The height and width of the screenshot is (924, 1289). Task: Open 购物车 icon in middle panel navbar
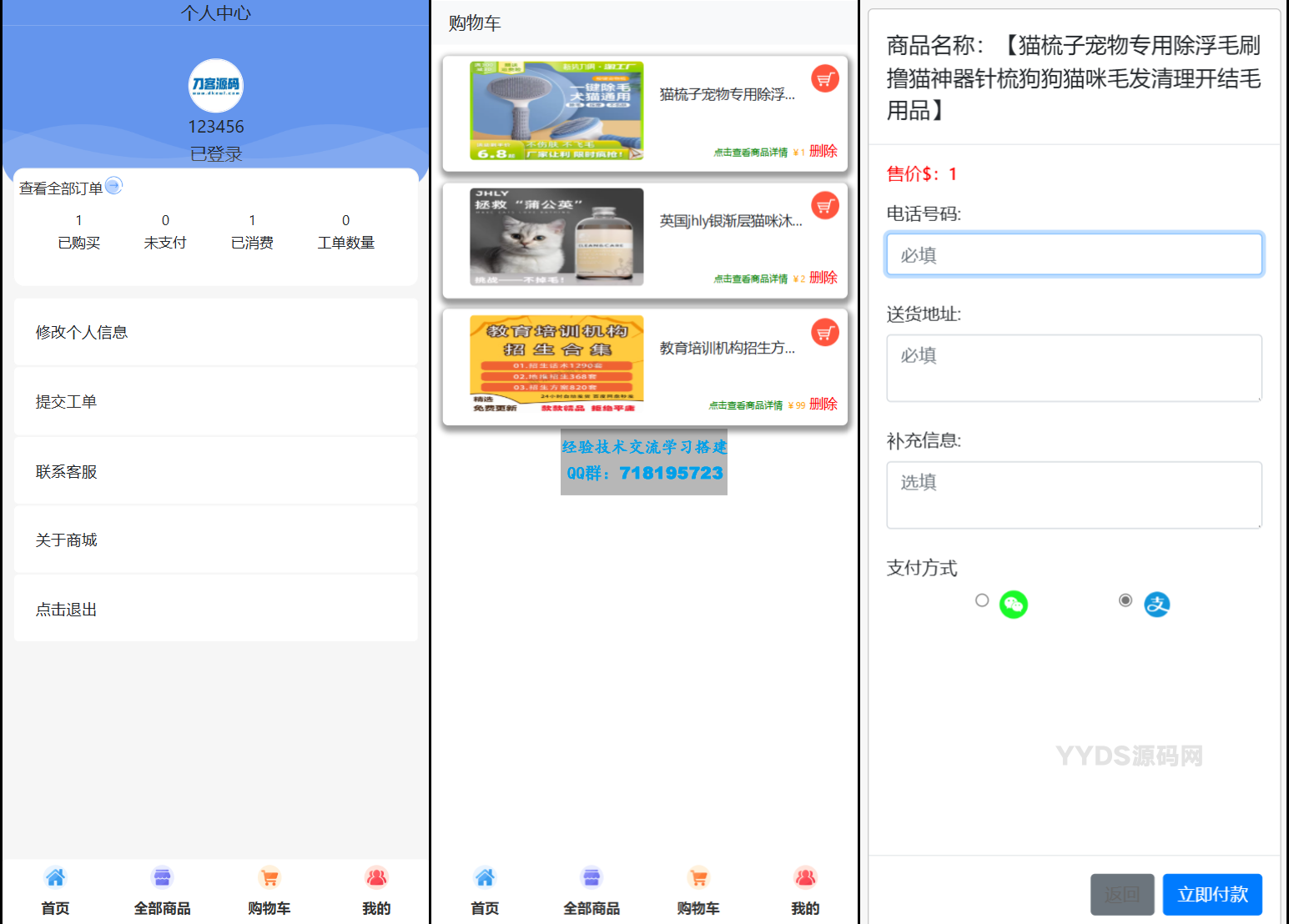[698, 878]
